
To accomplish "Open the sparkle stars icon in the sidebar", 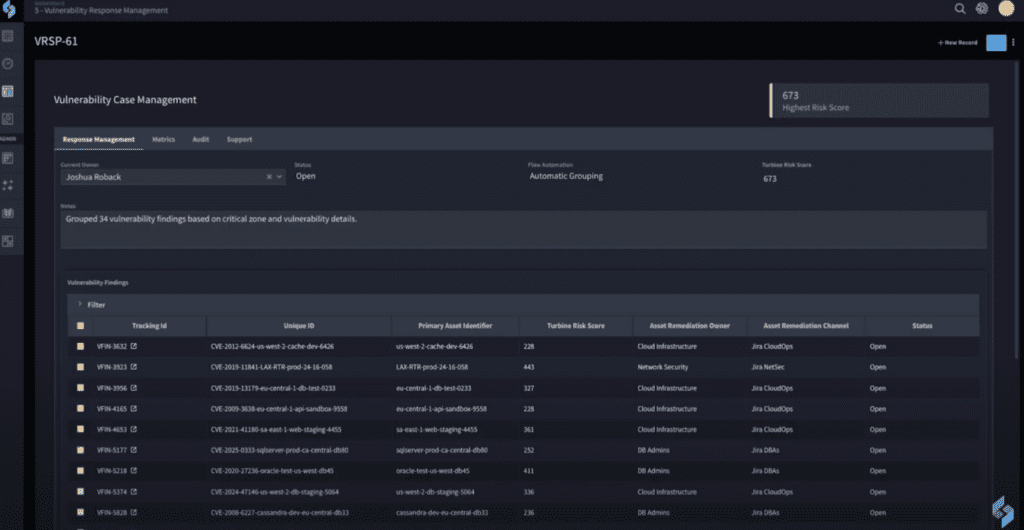I will 8,185.
